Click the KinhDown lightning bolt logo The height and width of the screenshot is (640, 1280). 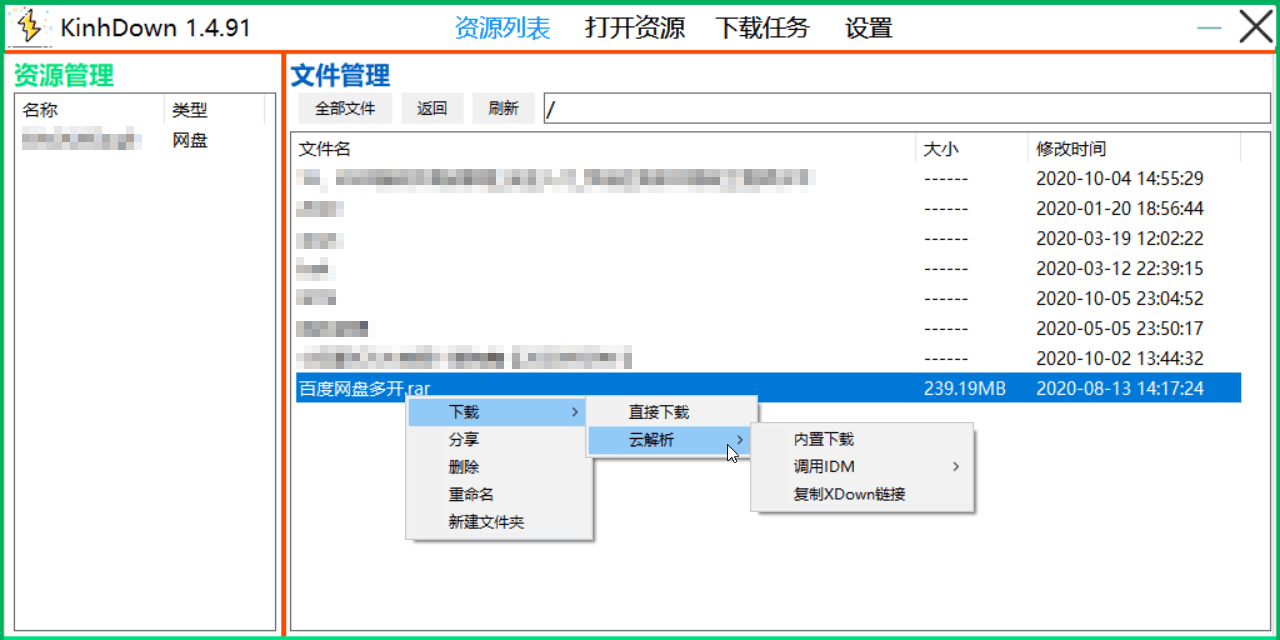click(x=30, y=26)
